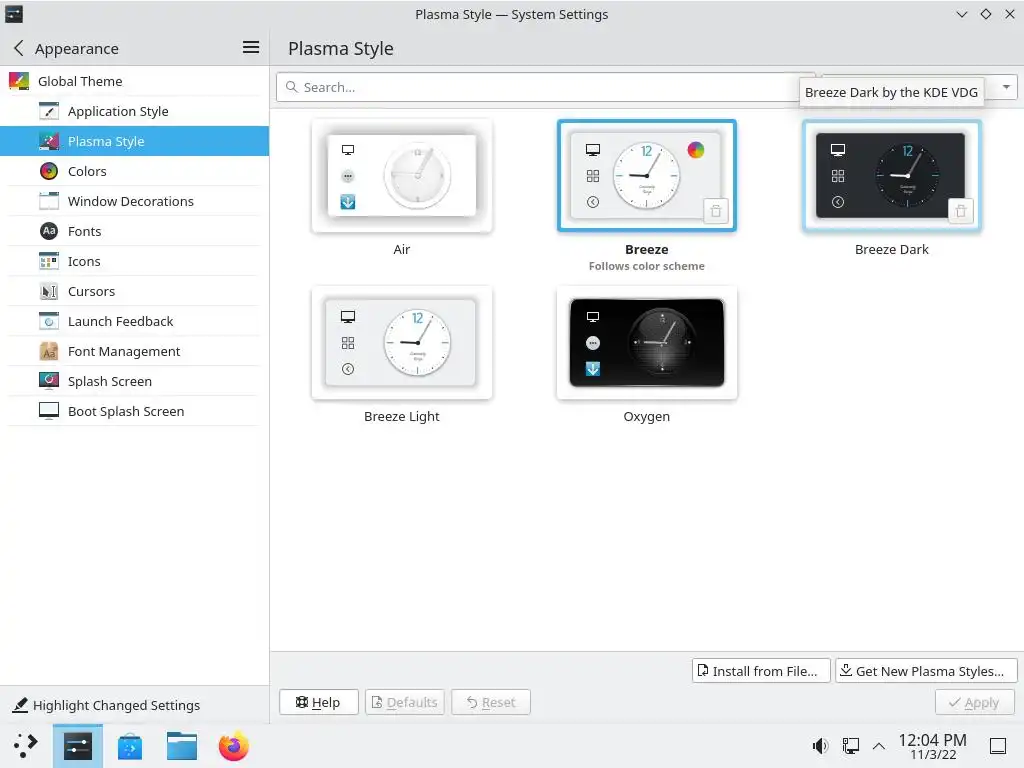This screenshot has width=1024, height=768.
Task: Click Get New Plasma Styles button
Action: (x=926, y=671)
